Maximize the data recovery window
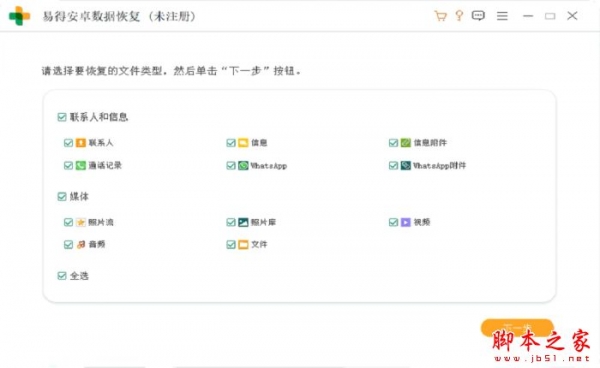 click(550, 16)
